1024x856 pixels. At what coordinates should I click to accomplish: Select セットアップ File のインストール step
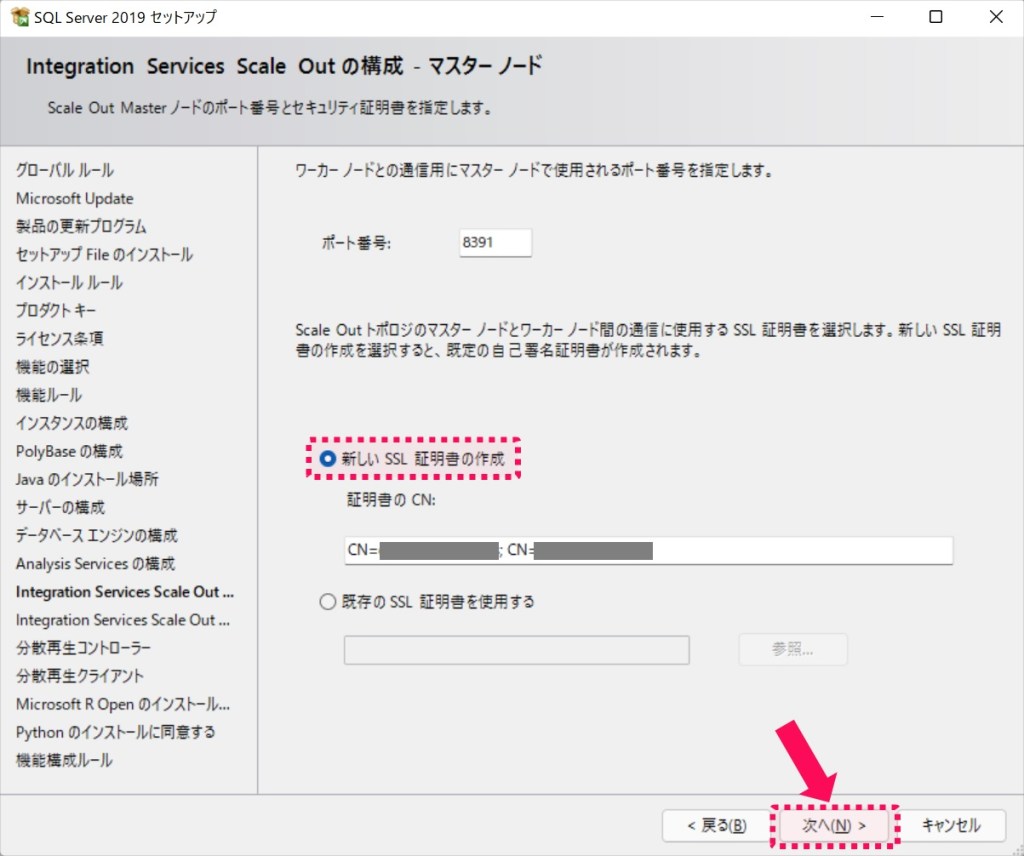(104, 255)
